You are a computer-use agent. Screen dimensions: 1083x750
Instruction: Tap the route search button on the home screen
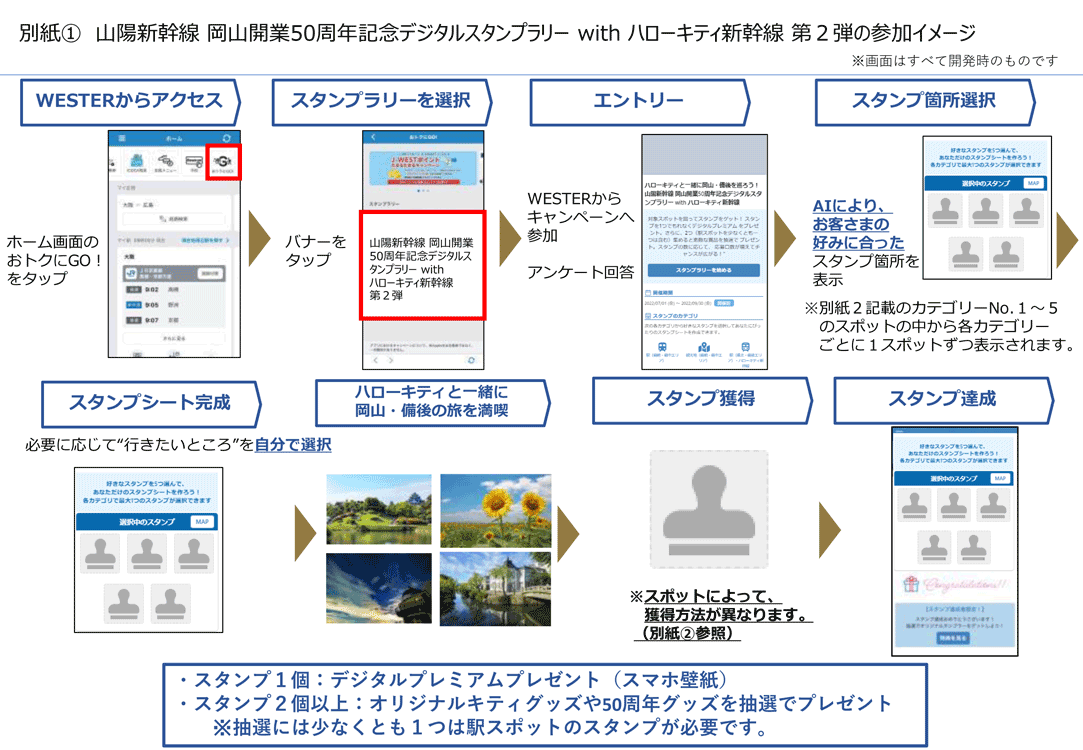[174, 219]
